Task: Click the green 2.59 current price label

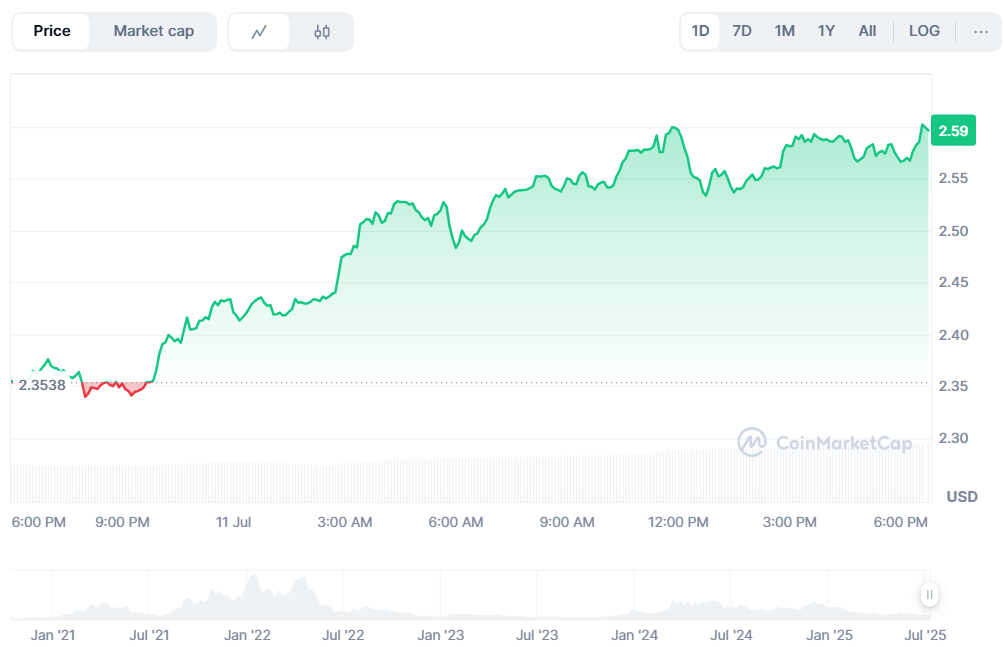Action: 953,130
